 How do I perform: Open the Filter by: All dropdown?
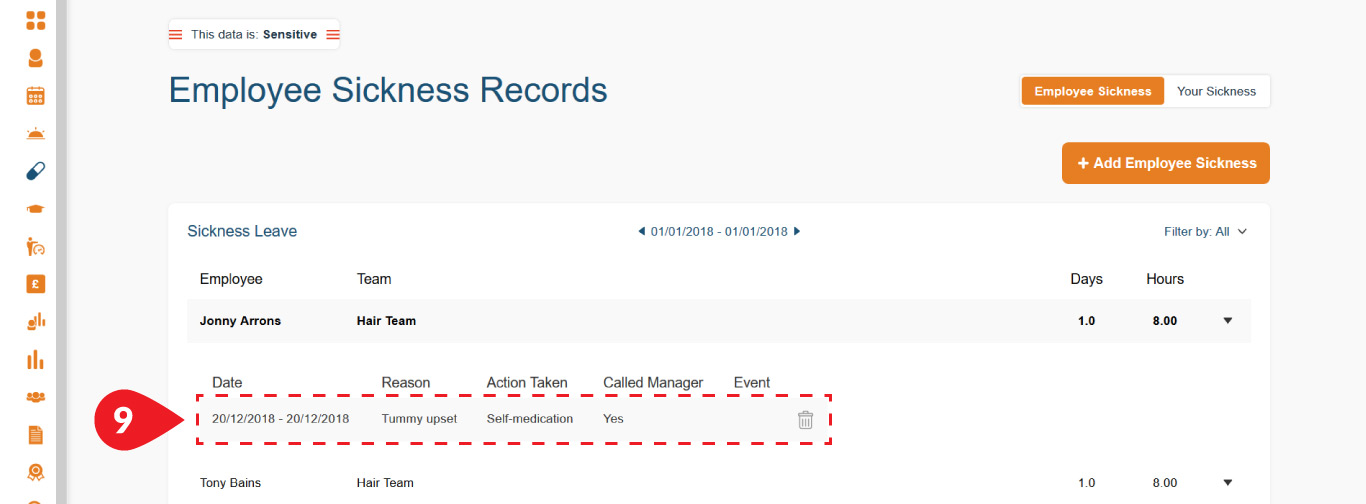pyautogui.click(x=1205, y=232)
